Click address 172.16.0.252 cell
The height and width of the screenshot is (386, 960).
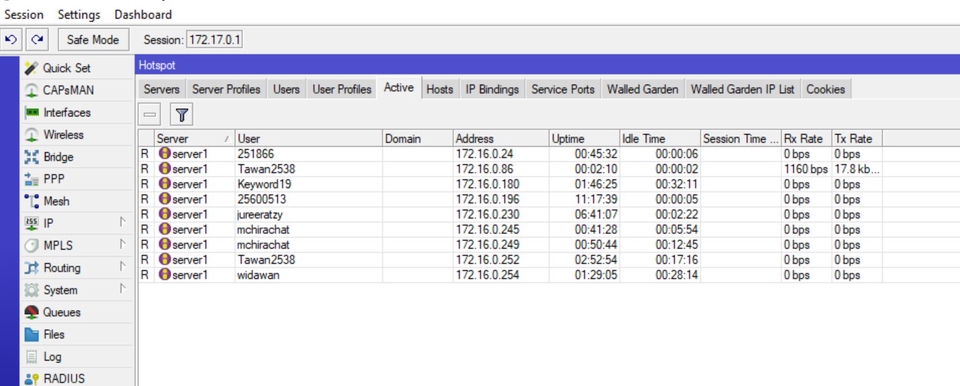[x=501, y=260]
